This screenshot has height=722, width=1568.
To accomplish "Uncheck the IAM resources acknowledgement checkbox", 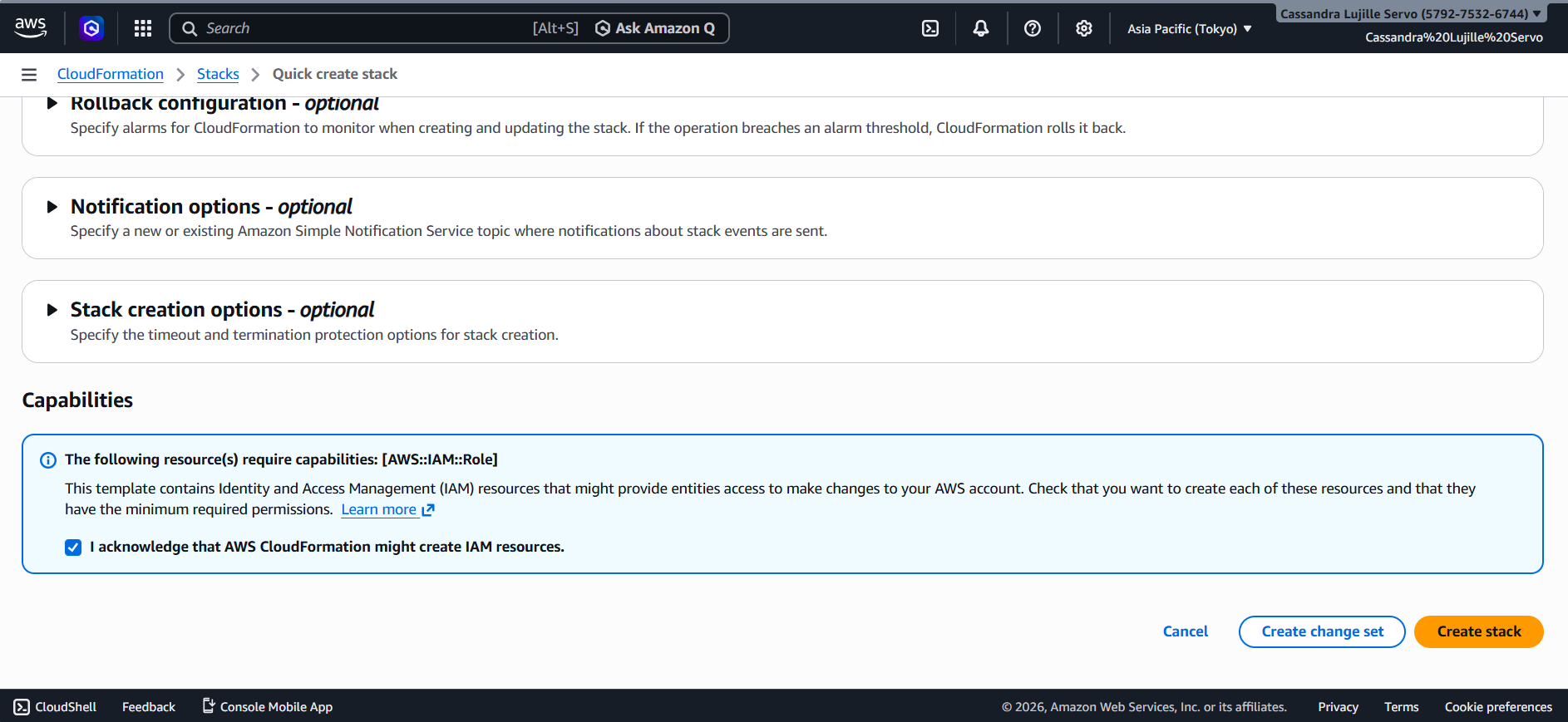I will tap(73, 547).
